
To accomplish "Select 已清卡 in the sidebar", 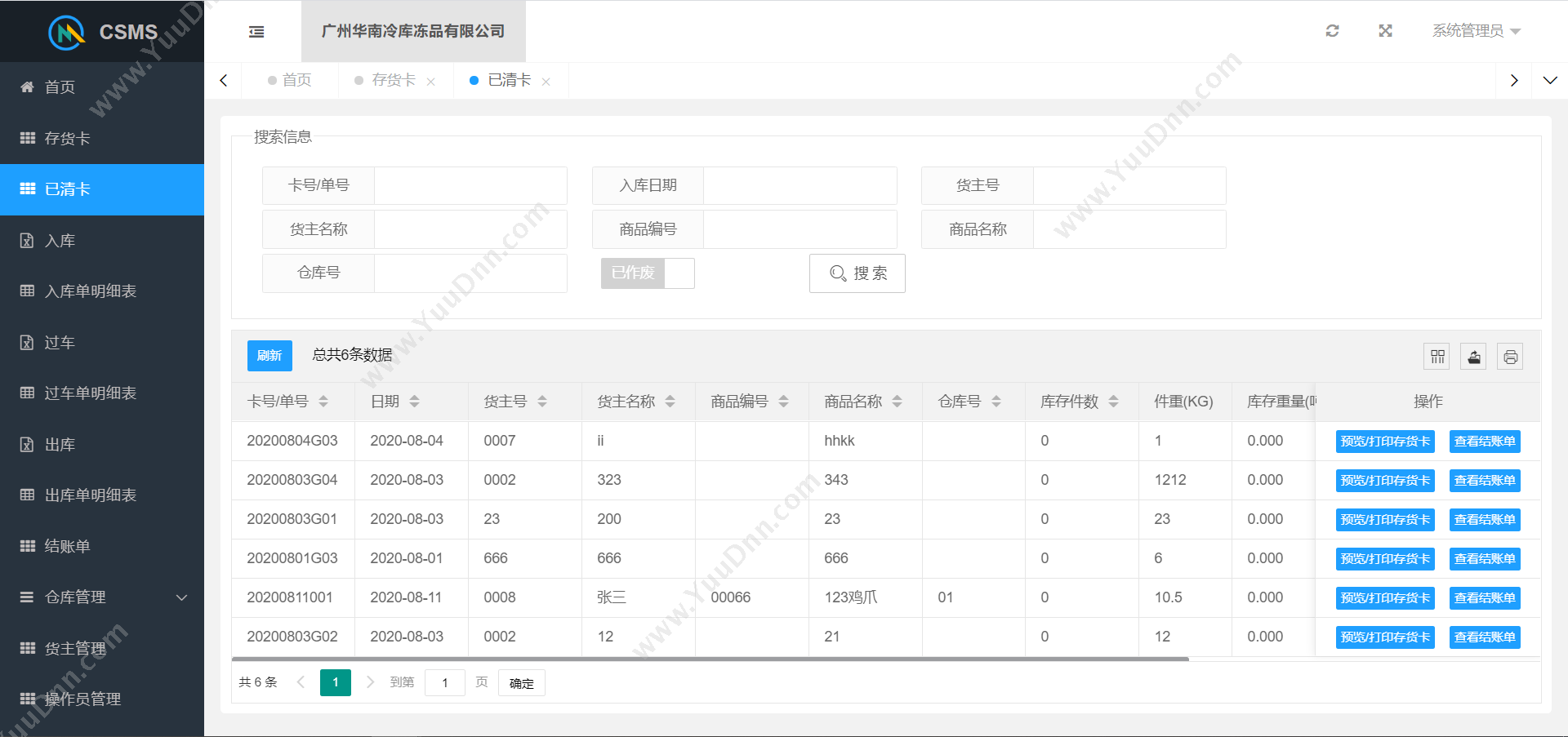I will click(102, 189).
